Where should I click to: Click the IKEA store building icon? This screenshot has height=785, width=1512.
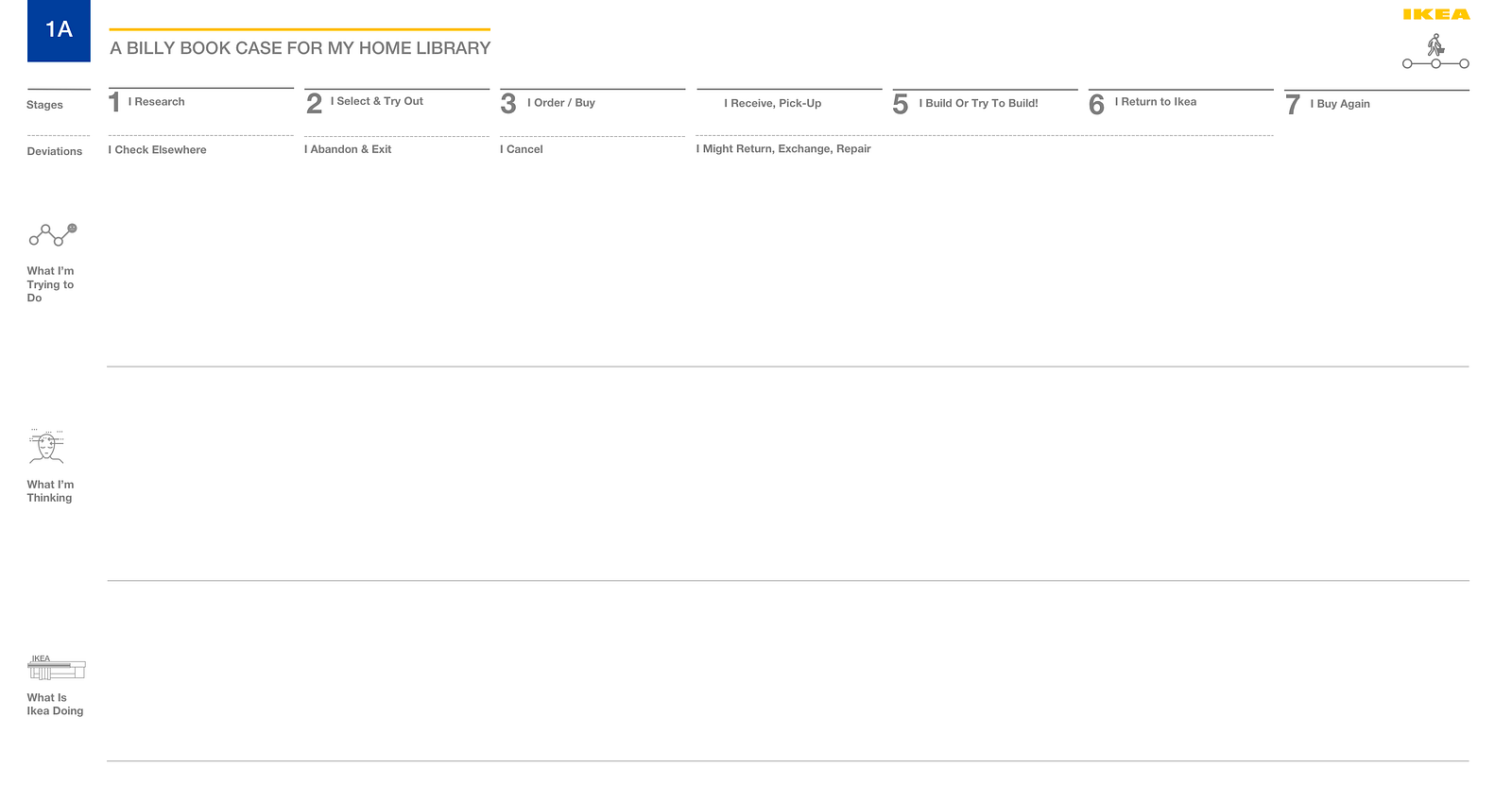[x=56, y=668]
